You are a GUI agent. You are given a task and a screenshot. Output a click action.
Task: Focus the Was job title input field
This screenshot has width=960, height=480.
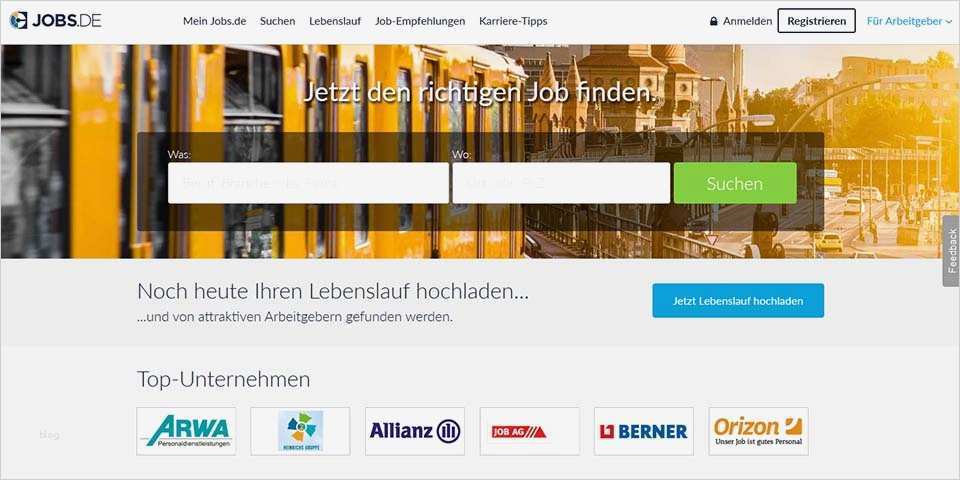[x=309, y=183]
